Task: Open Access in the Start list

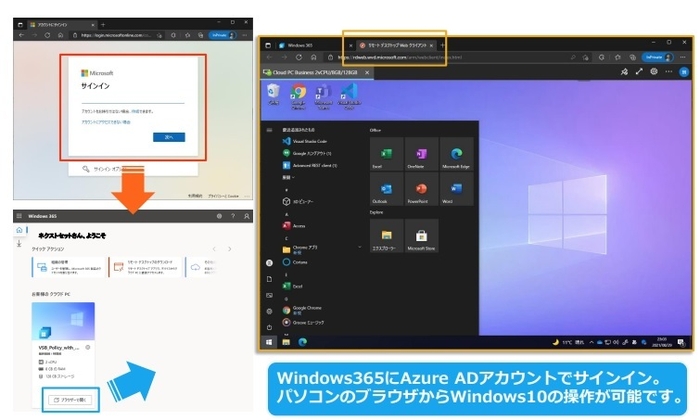Action: tap(294, 226)
